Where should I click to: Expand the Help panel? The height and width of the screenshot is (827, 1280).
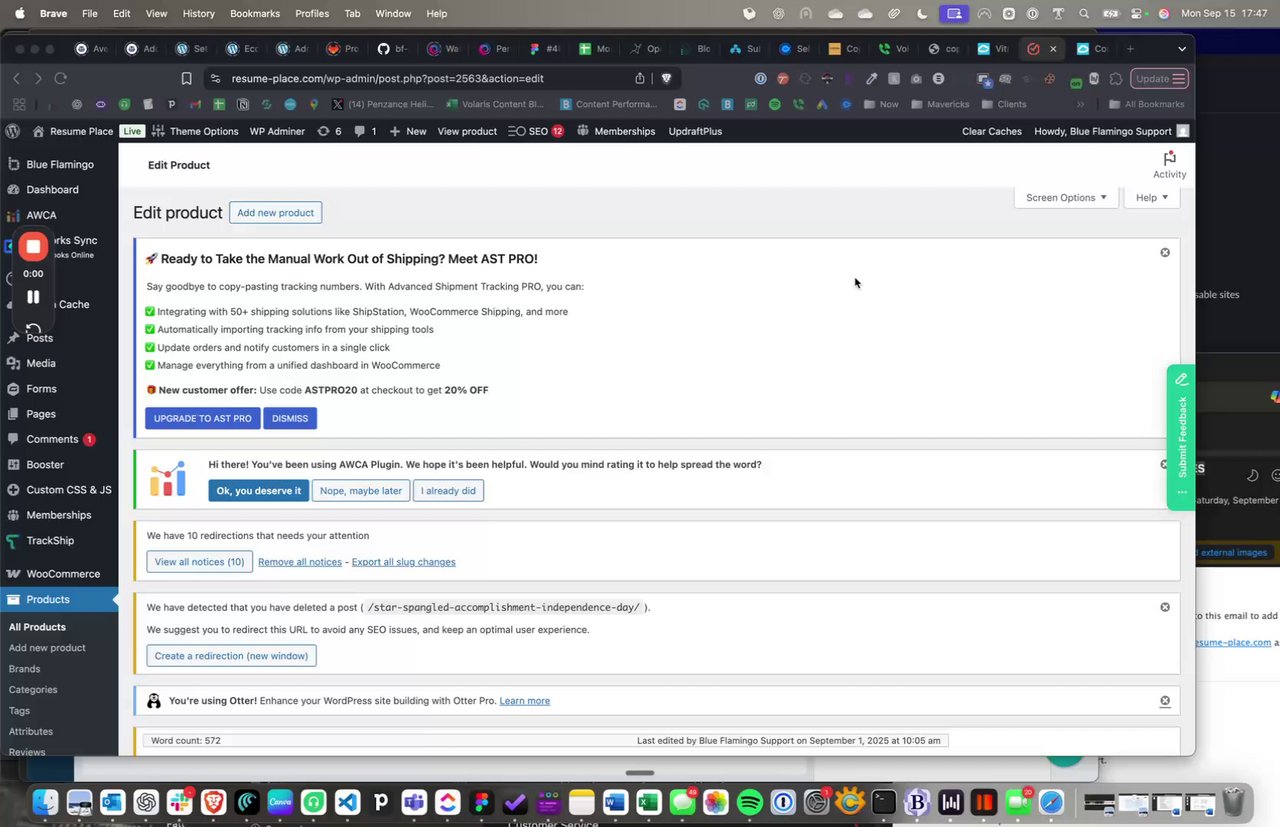(1152, 197)
